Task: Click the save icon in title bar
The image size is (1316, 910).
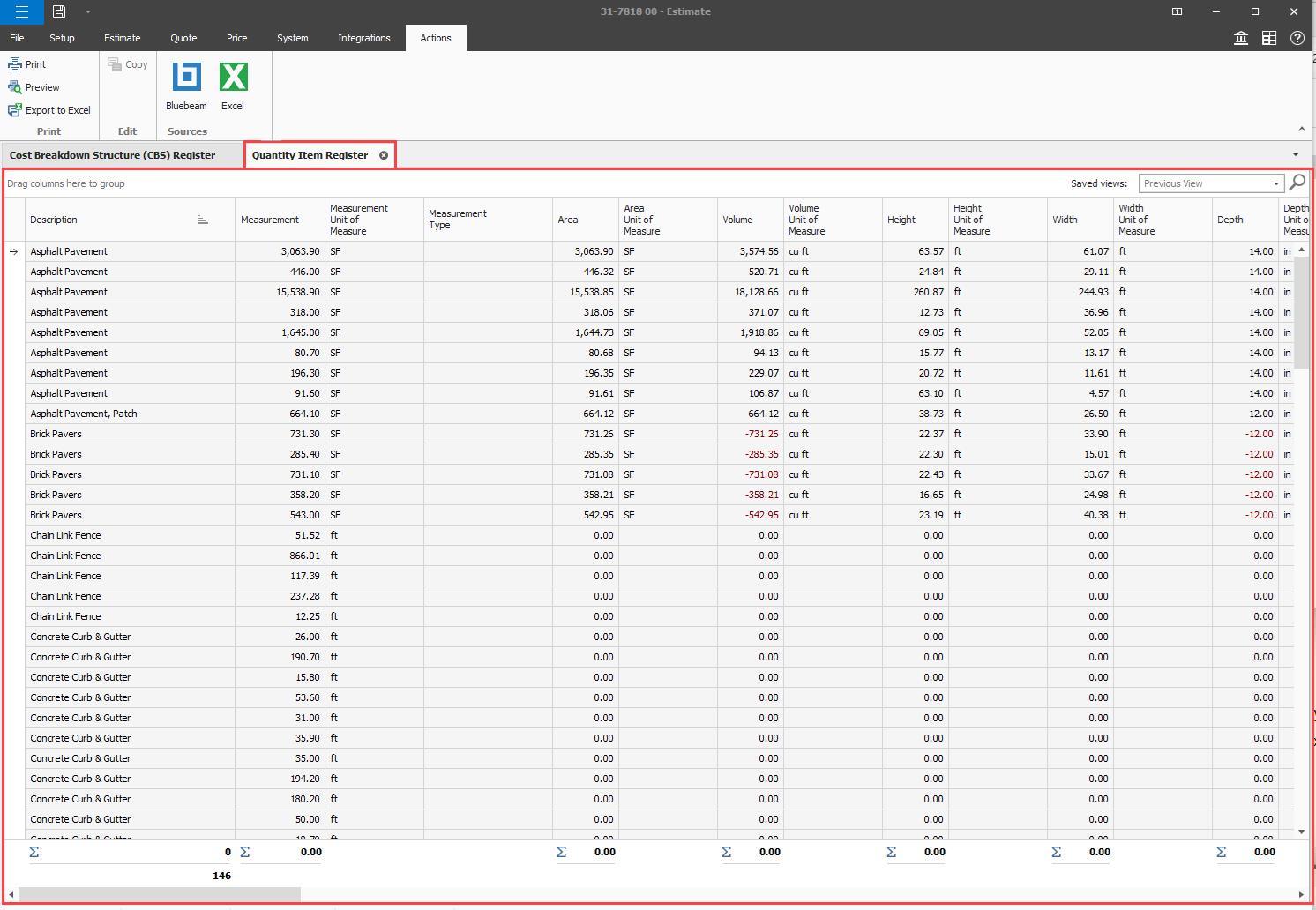Action: click(x=59, y=11)
